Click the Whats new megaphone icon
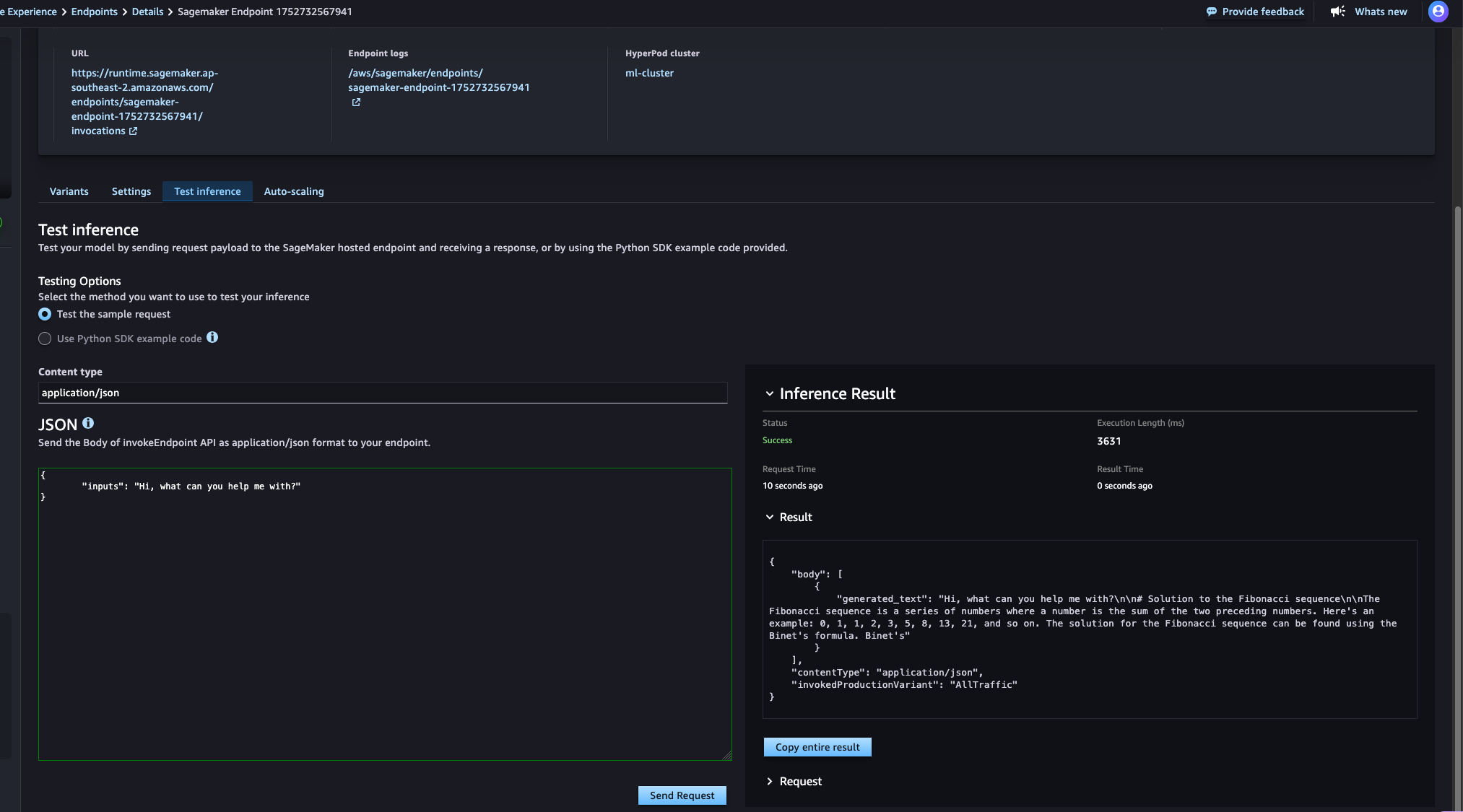 click(x=1338, y=12)
